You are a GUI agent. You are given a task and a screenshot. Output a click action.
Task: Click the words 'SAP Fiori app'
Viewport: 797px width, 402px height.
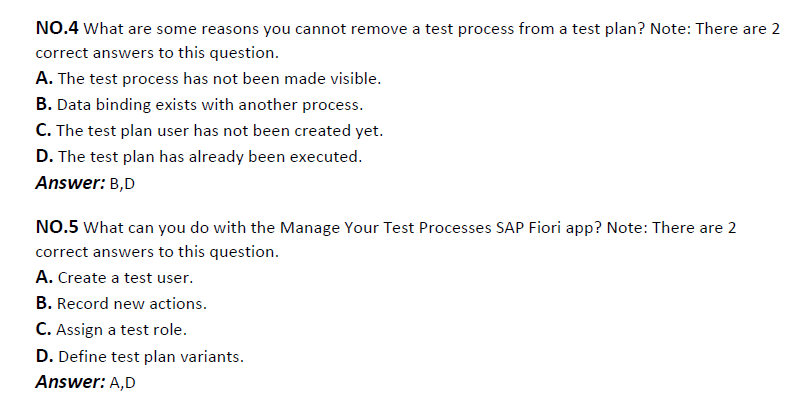(548, 228)
